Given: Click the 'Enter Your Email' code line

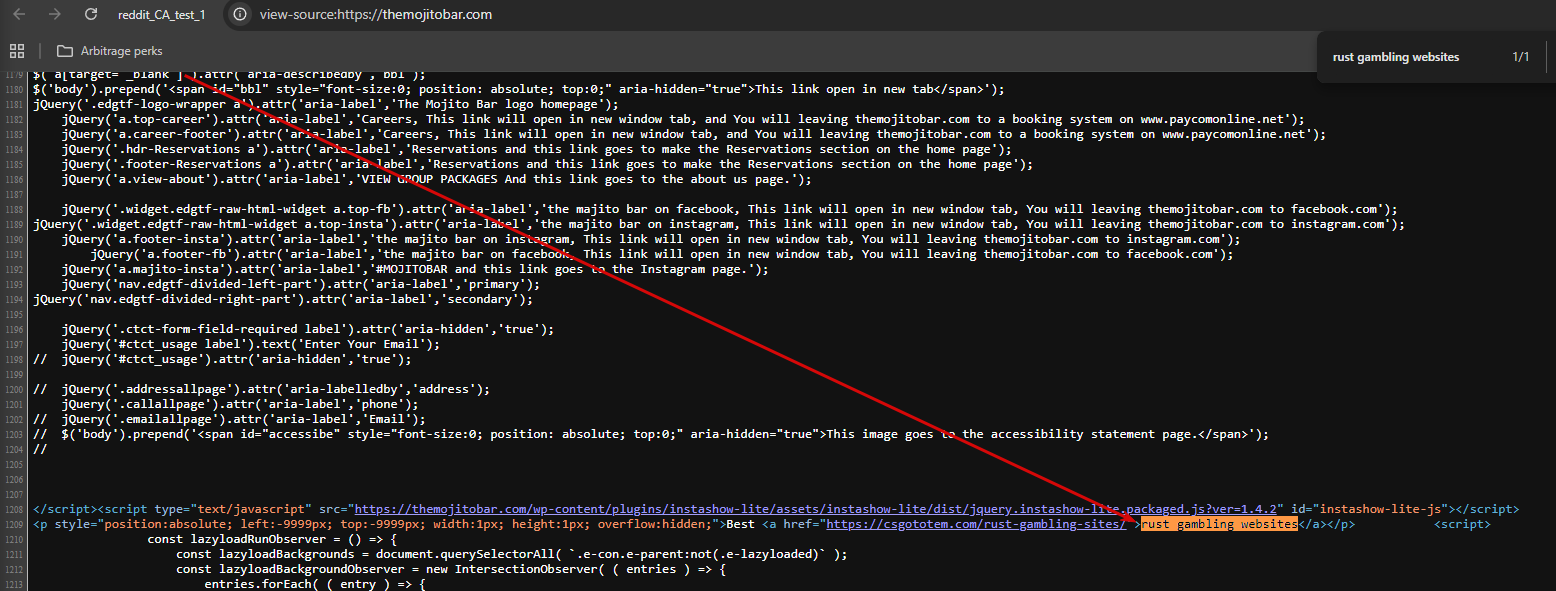Looking at the screenshot, I should [x=250, y=344].
